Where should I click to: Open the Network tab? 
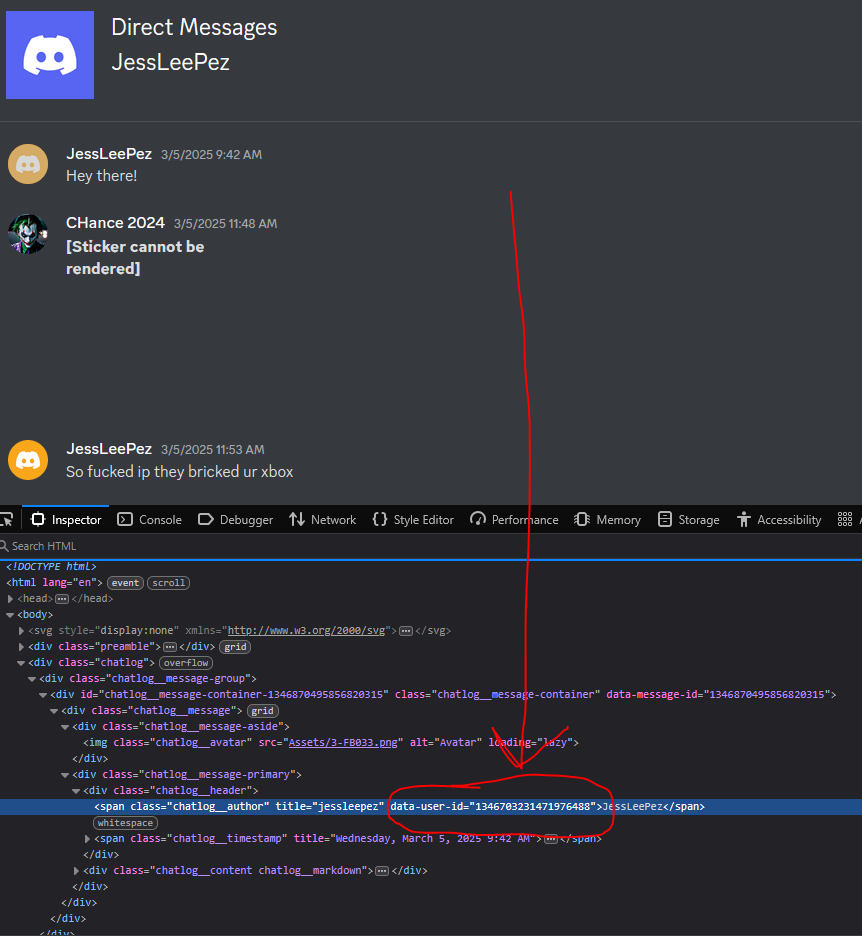[322, 519]
